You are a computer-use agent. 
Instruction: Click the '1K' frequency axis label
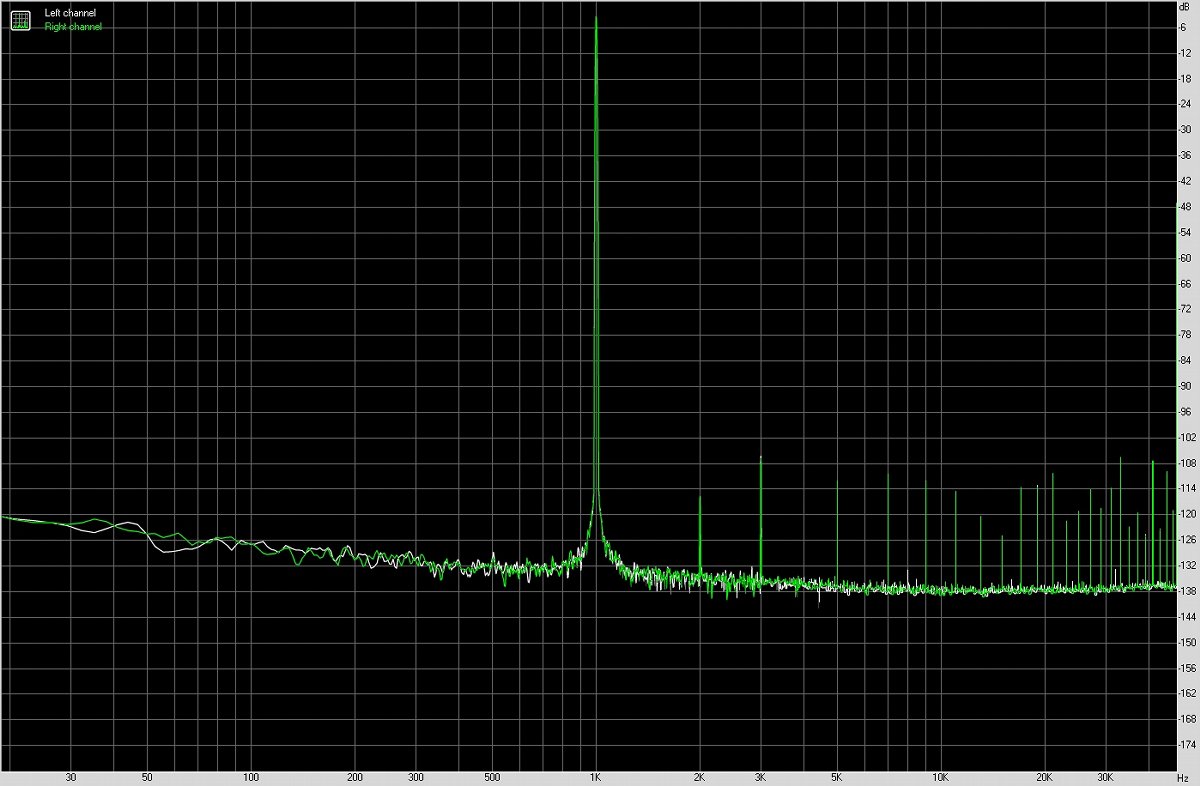click(596, 777)
